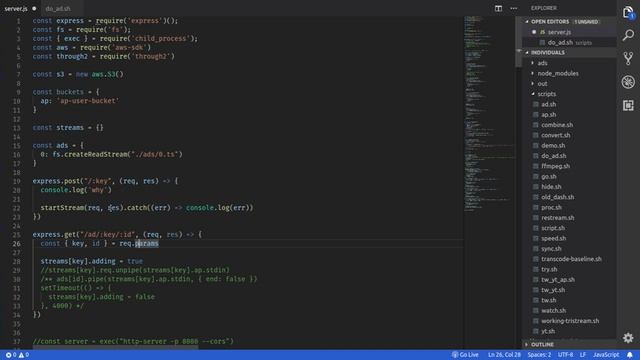Open sync.sh in the file tree
The image size is (640, 360).
551,249
